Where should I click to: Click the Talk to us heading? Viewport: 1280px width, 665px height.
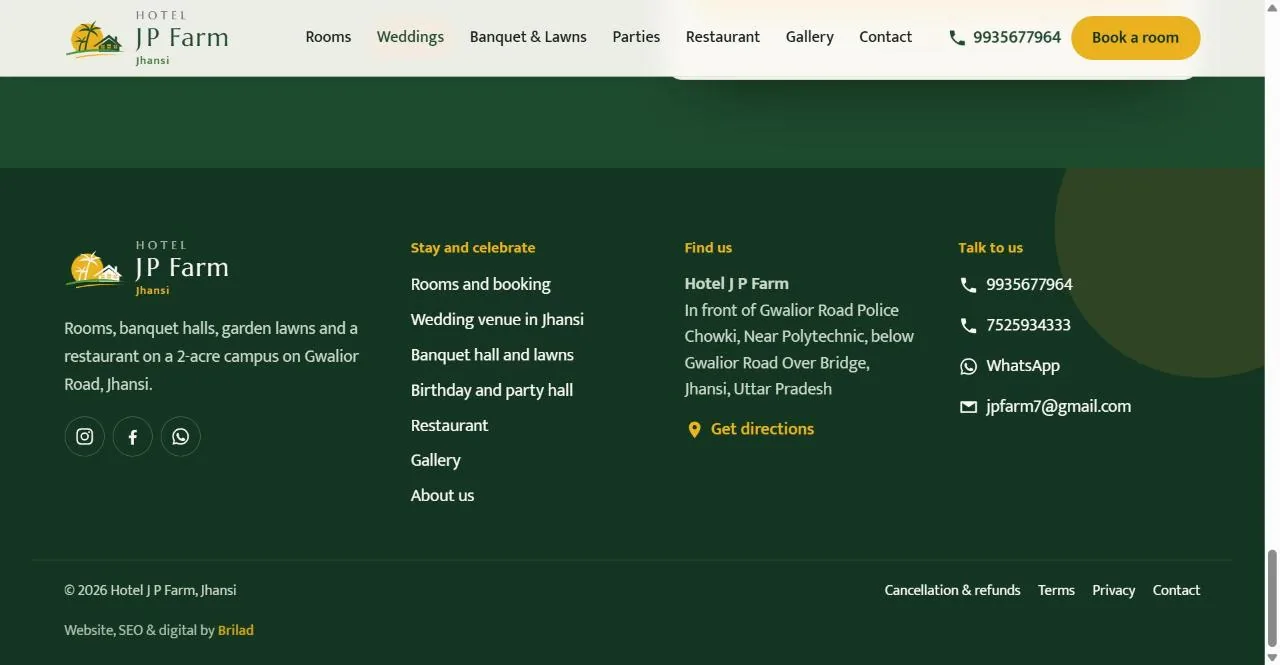pos(991,248)
